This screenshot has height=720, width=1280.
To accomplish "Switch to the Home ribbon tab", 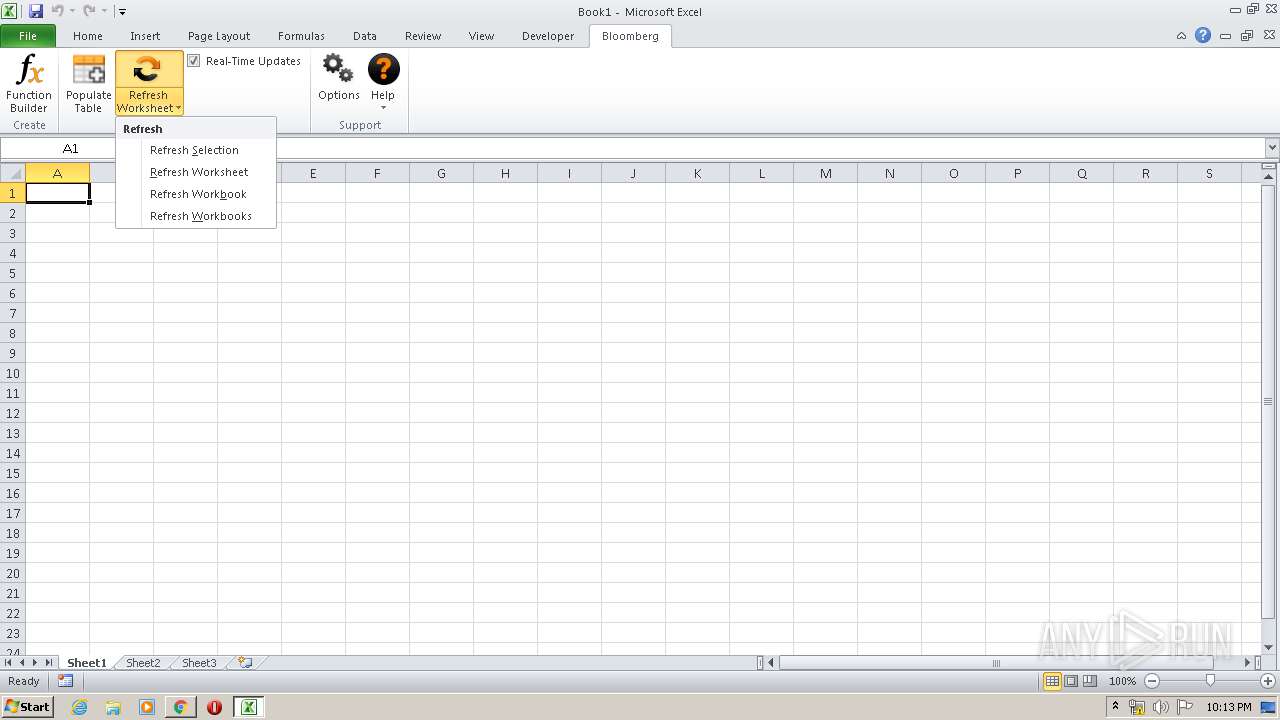I will click(88, 36).
